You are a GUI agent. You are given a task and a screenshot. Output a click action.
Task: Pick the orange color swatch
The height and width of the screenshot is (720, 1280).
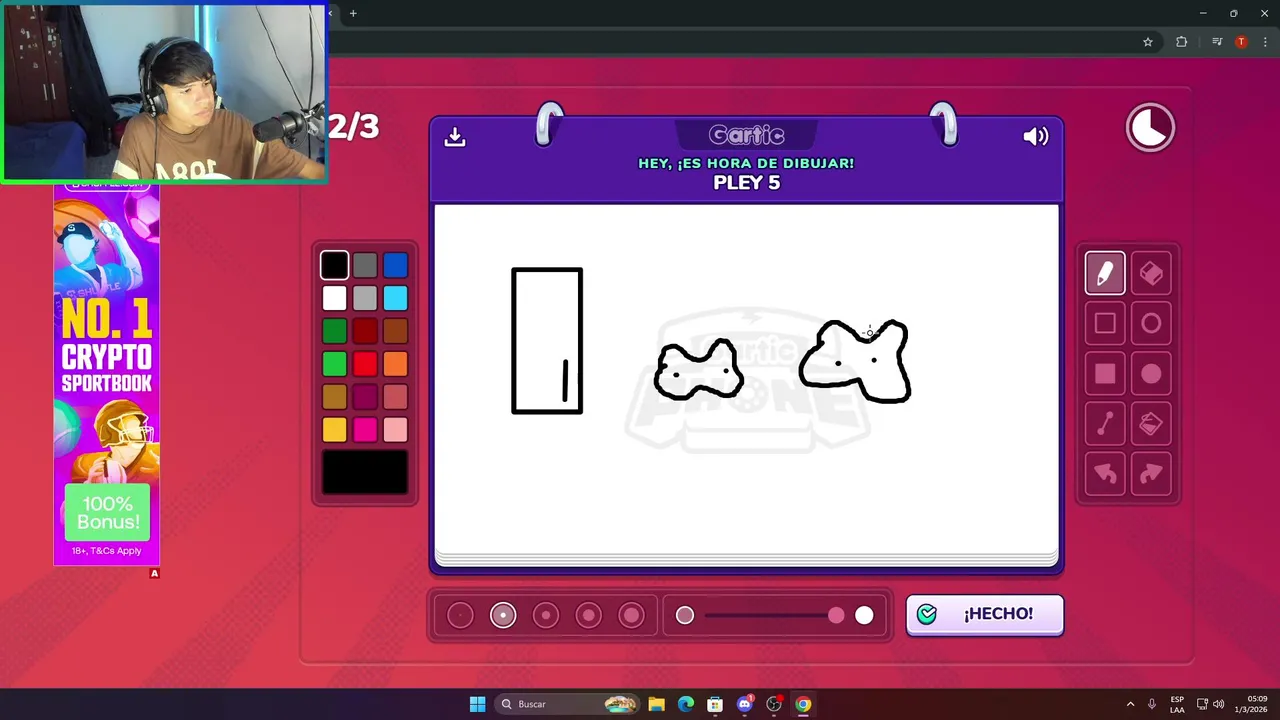click(395, 364)
